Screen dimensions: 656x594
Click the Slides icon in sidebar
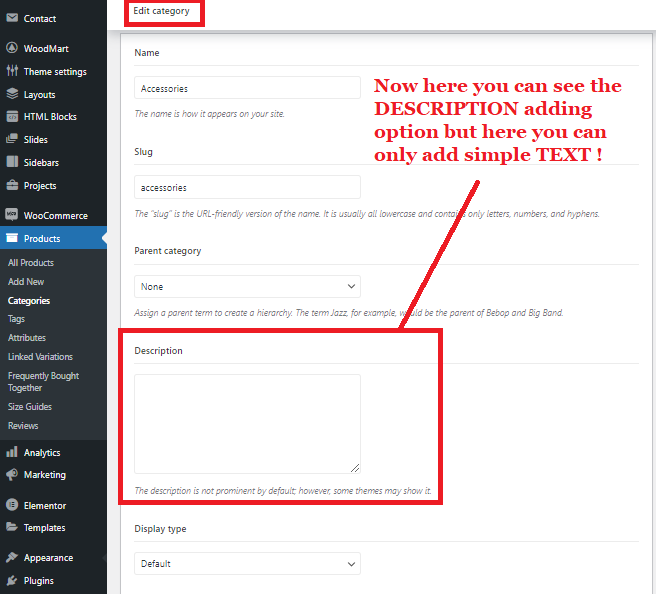[x=12, y=139]
